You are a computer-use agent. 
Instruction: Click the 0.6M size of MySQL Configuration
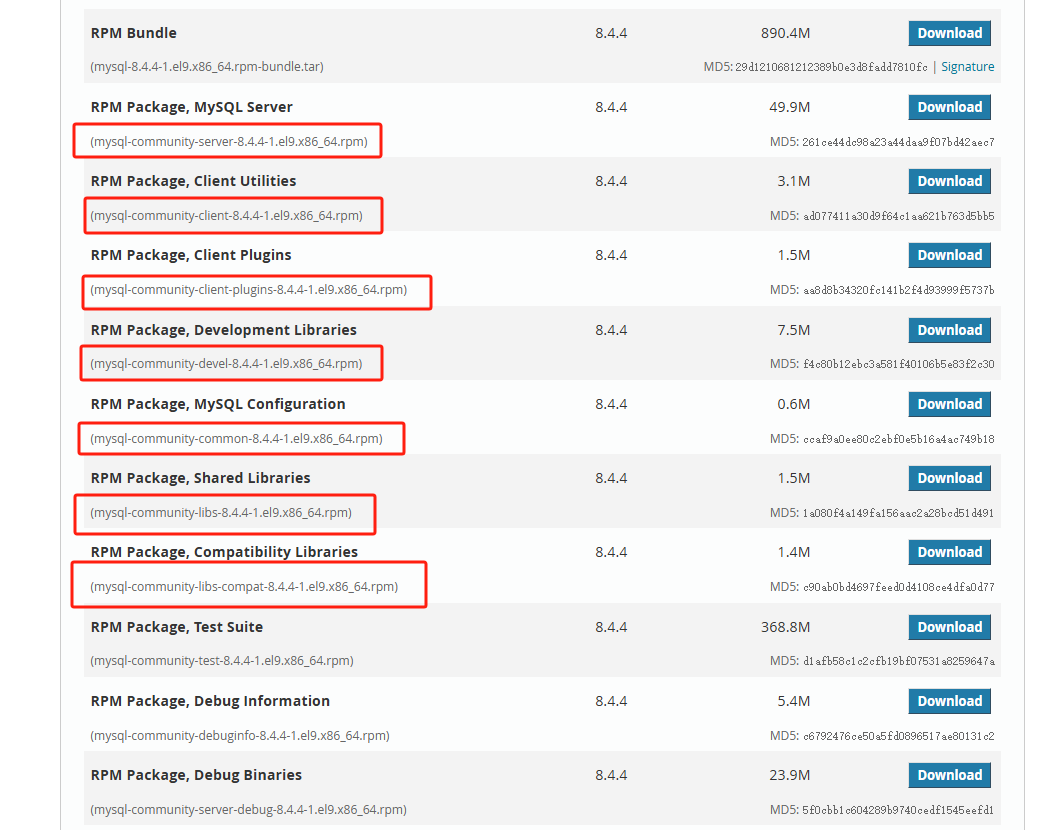point(794,404)
